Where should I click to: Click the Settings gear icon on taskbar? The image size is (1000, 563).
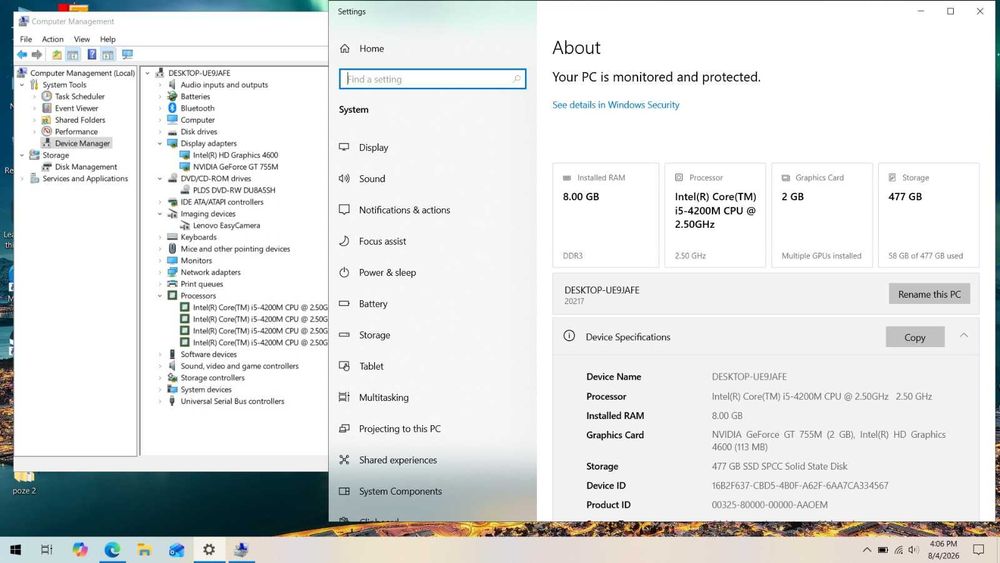209,550
